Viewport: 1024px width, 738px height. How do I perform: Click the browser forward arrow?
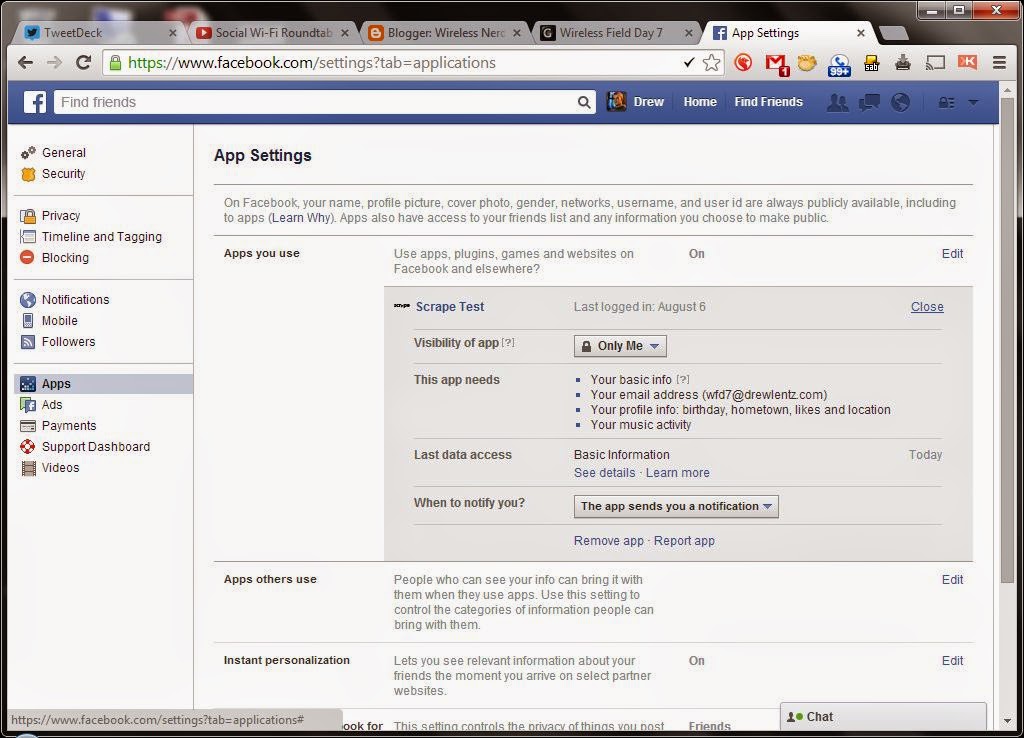54,63
